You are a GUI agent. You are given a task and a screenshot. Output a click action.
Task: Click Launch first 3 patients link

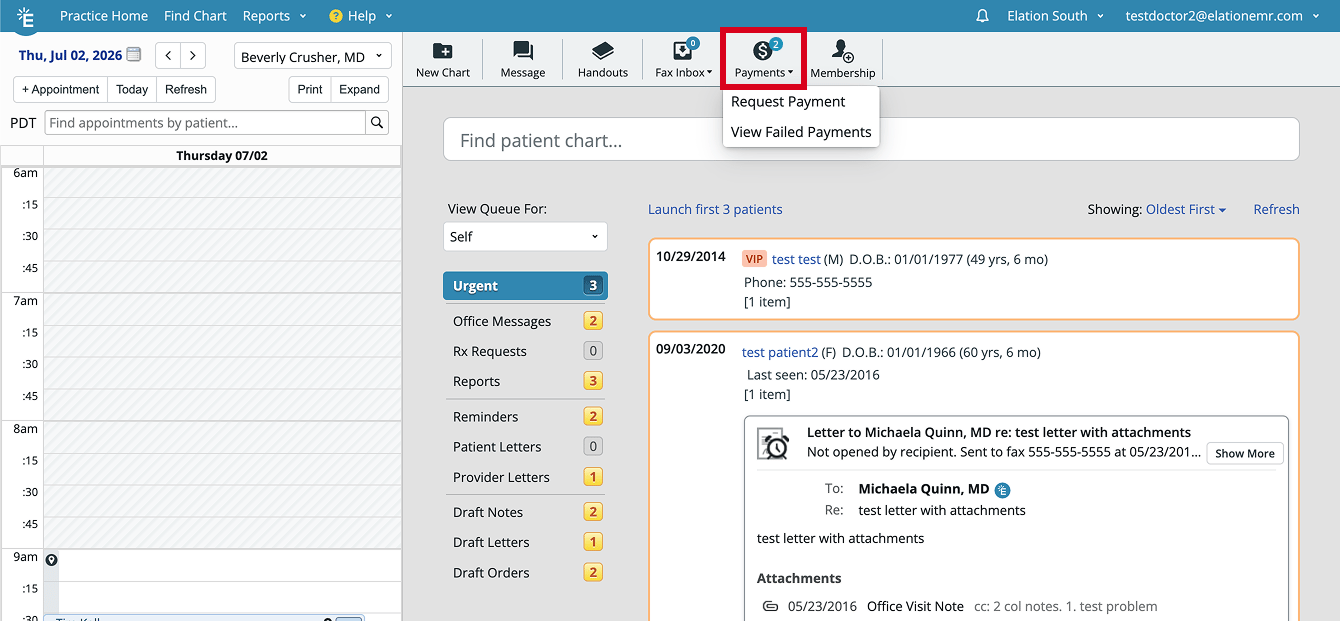(715, 209)
